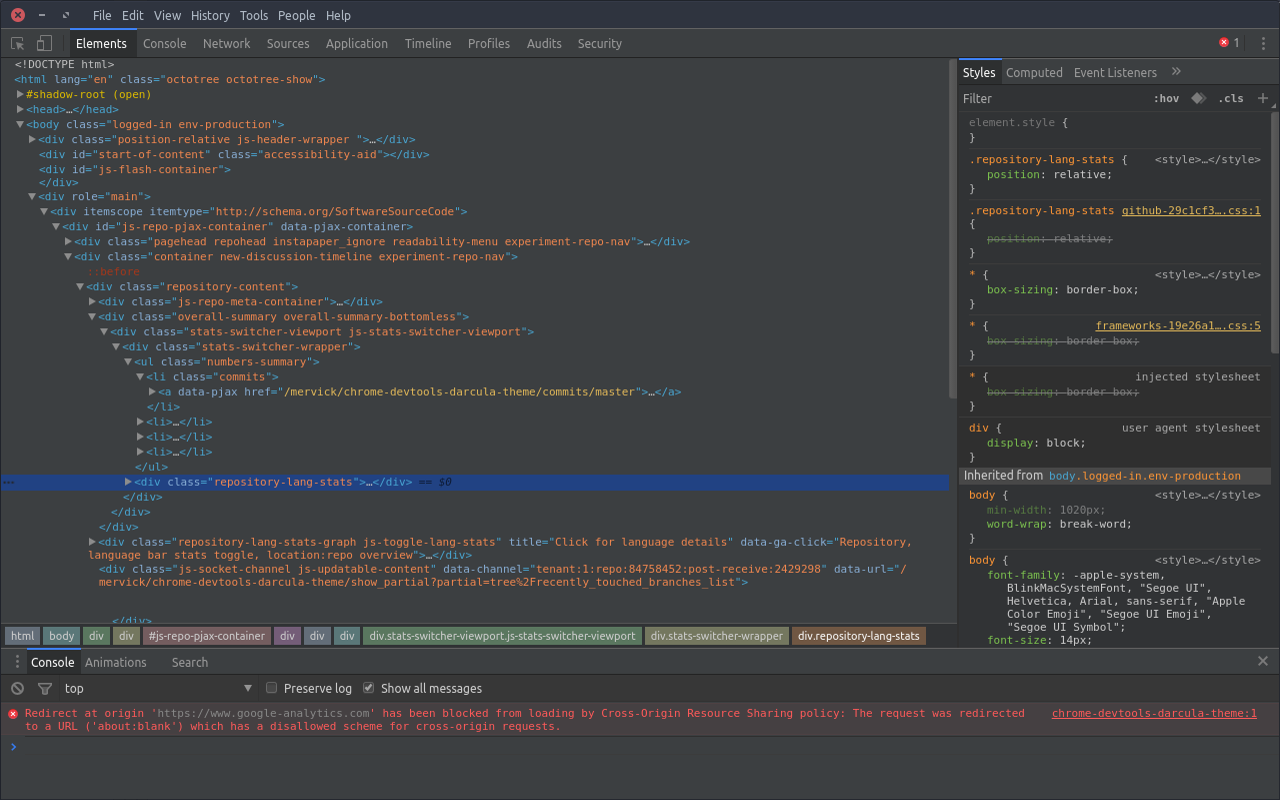Switch to the Console panel tab
The height and width of the screenshot is (800, 1280).
point(164,43)
